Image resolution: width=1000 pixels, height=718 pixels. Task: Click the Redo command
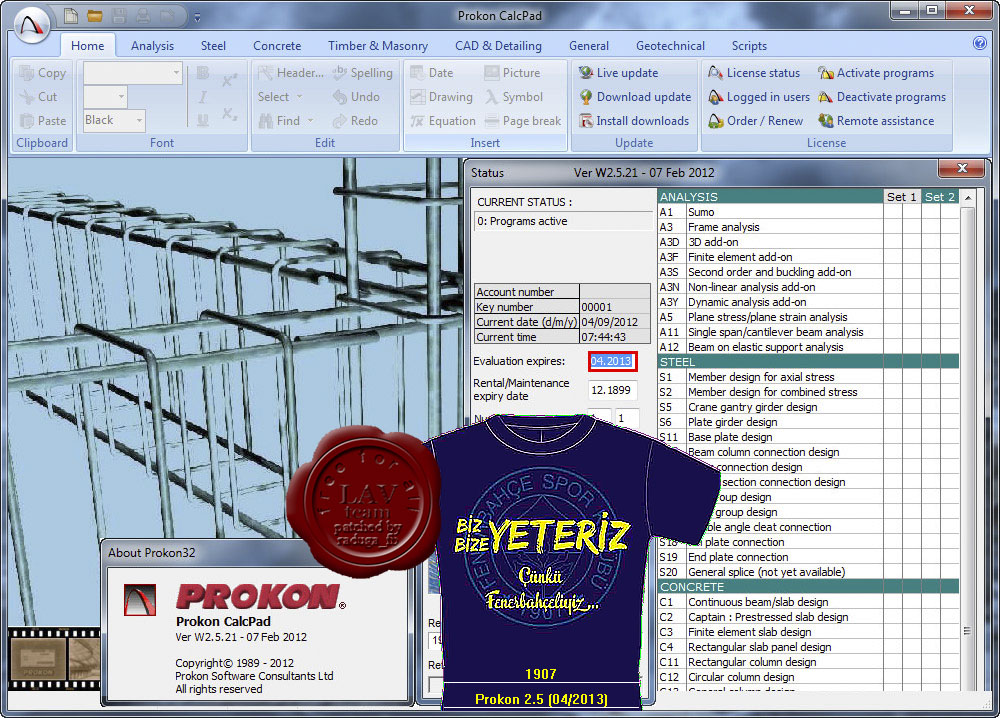point(355,121)
